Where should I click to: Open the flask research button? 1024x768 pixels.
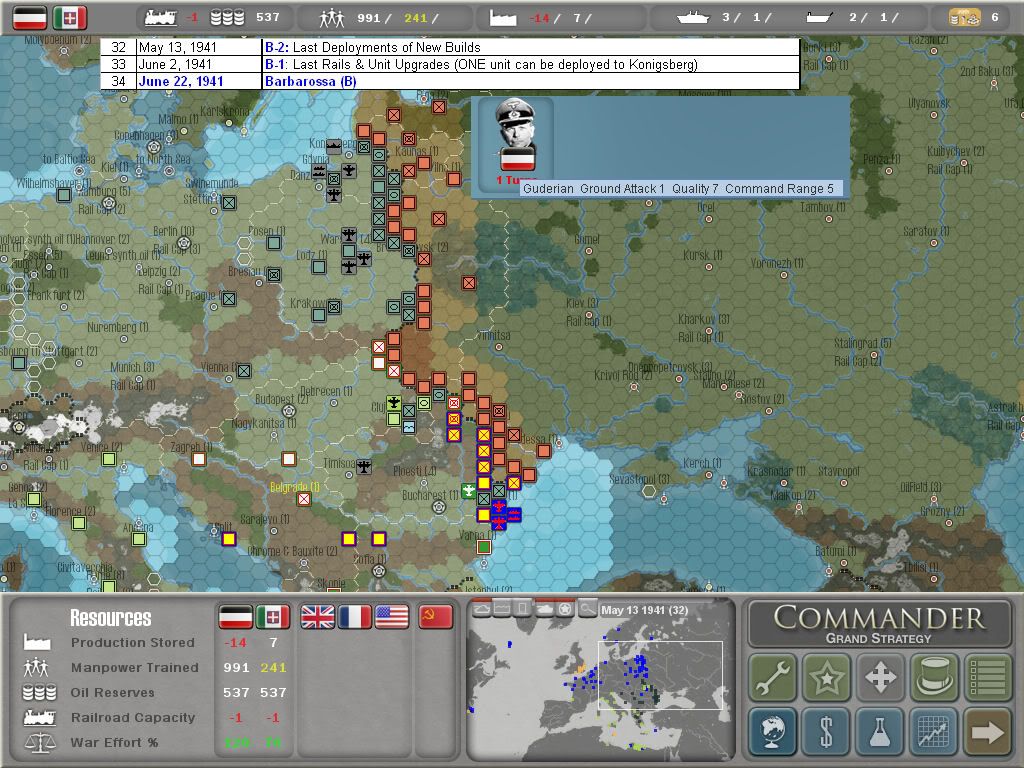[x=880, y=732]
